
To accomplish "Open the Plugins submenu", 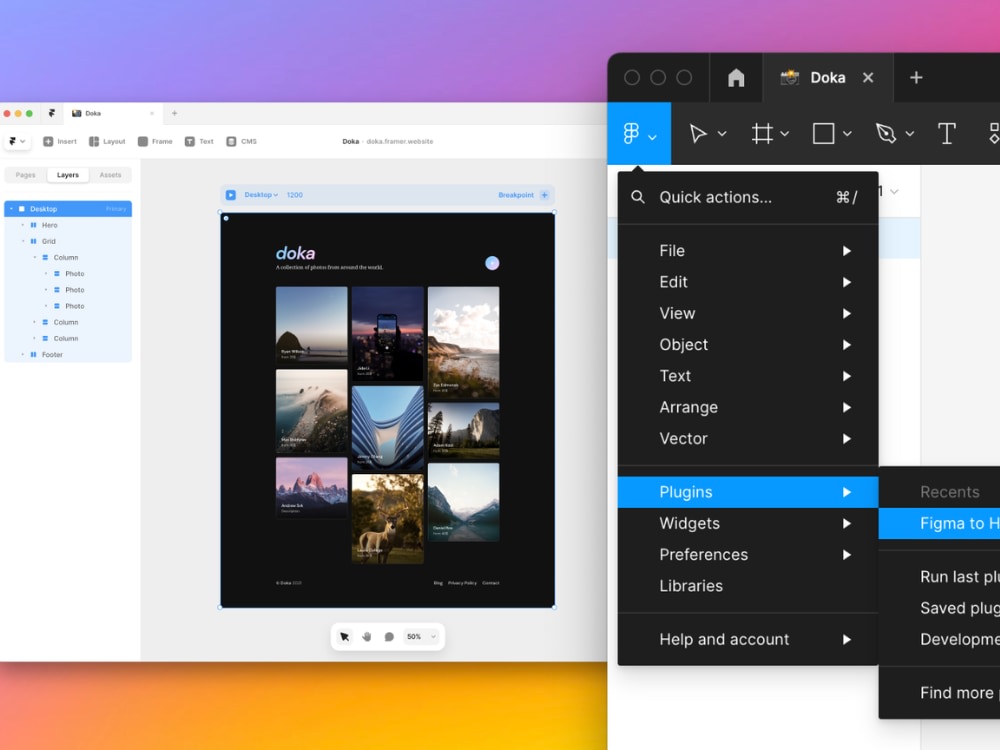I will [x=747, y=492].
